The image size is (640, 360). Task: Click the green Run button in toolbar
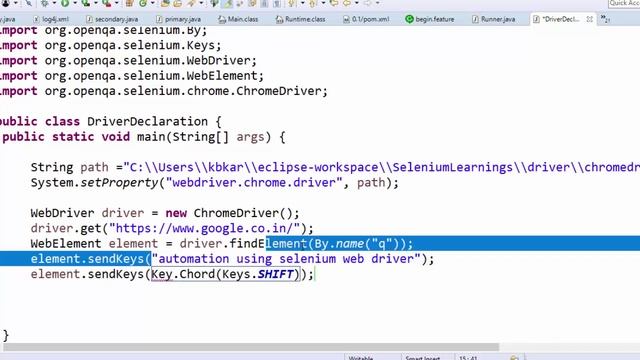click(x=65, y=3)
